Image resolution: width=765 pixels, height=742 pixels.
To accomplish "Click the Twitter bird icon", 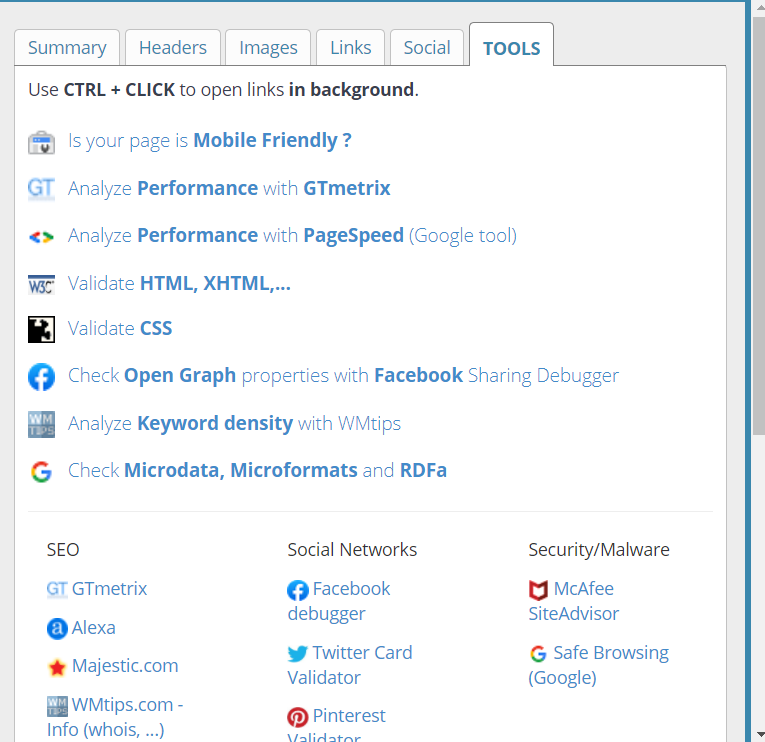I will pyautogui.click(x=298, y=653).
